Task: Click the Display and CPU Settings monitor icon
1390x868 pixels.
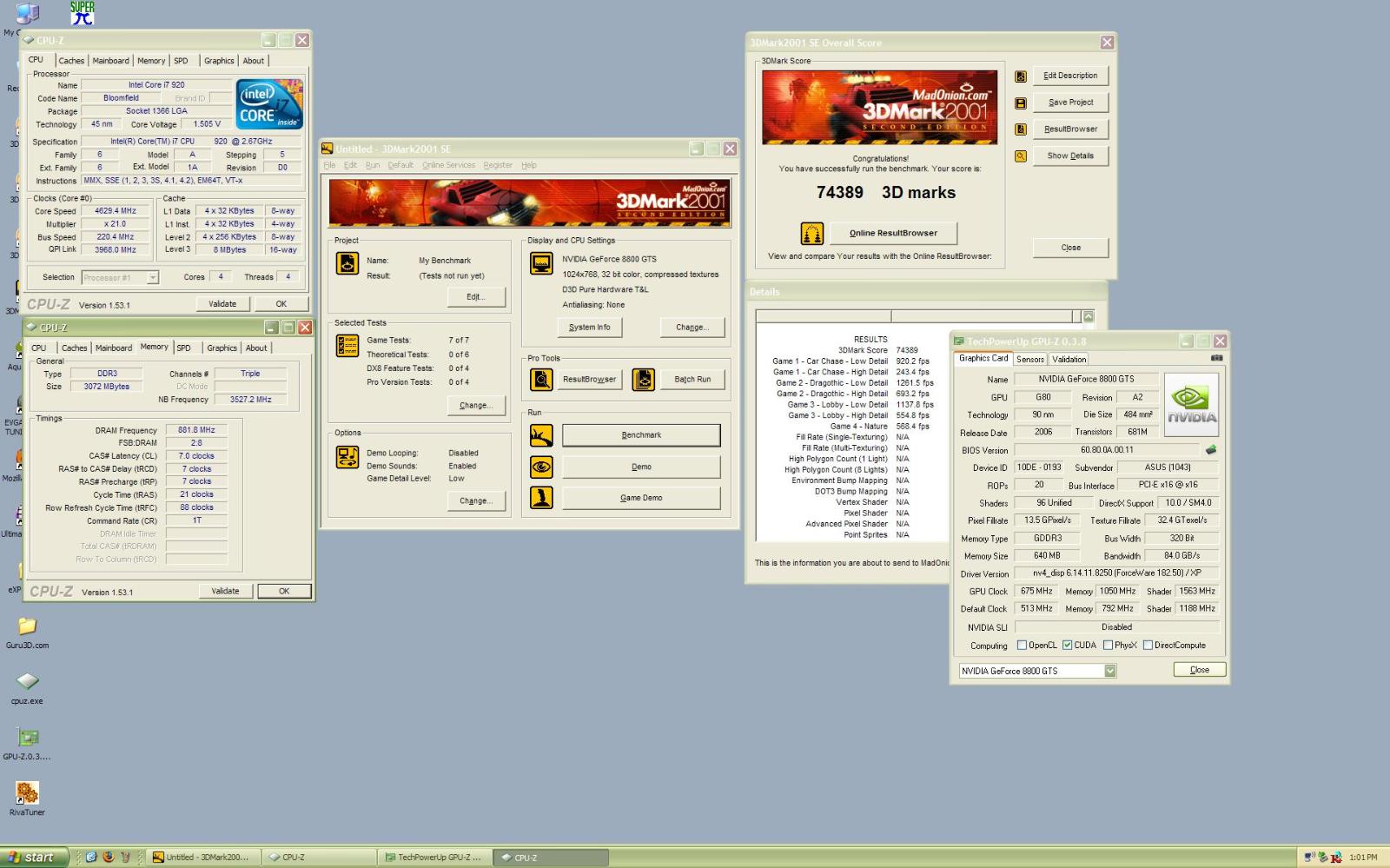Action: (541, 263)
